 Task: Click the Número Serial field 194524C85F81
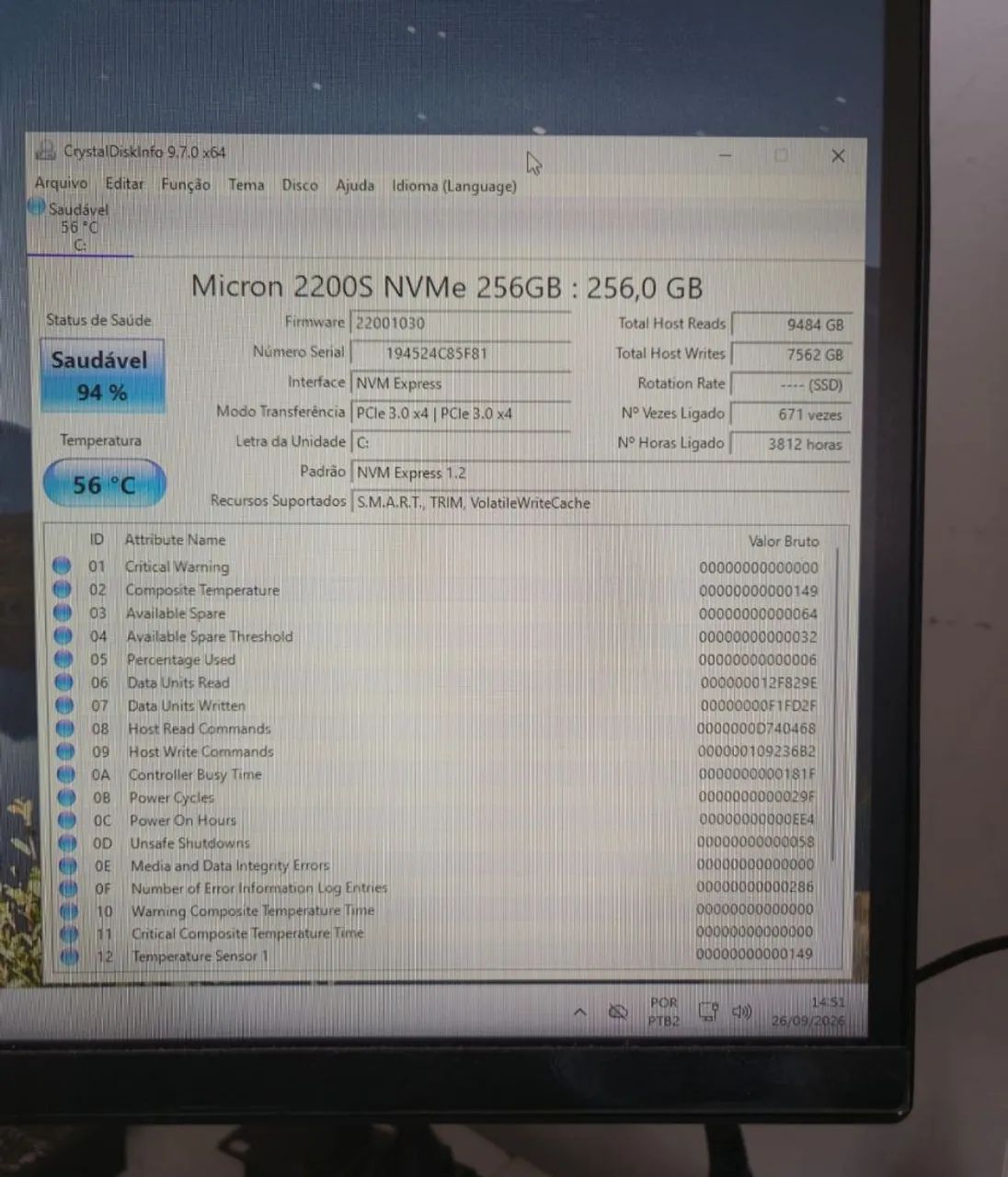[461, 353]
